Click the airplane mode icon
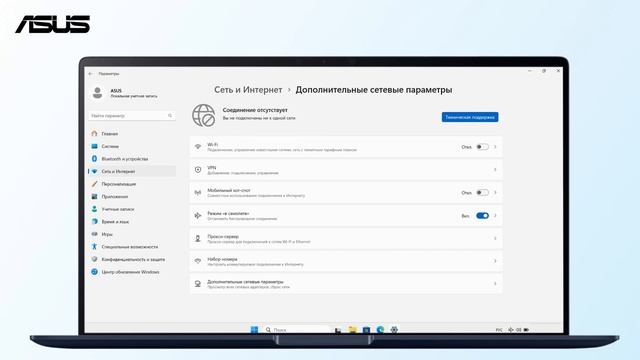 click(x=198, y=216)
